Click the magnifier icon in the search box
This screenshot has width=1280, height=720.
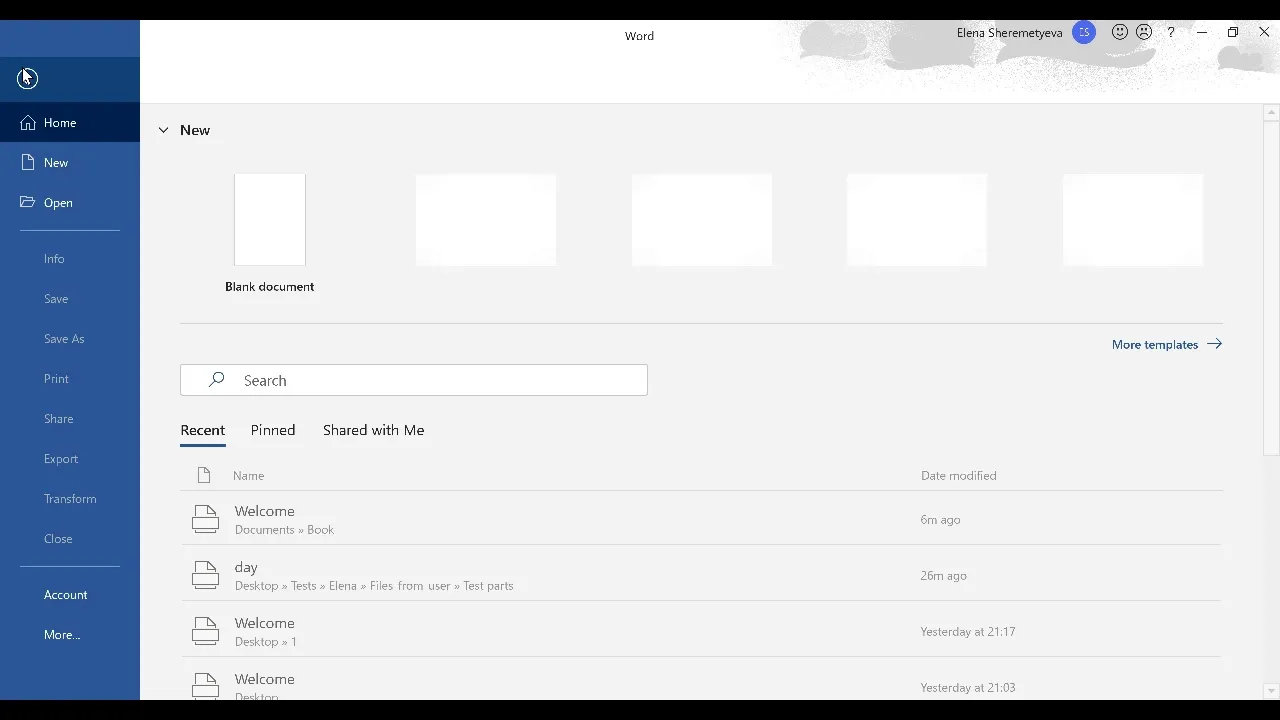pyautogui.click(x=216, y=380)
